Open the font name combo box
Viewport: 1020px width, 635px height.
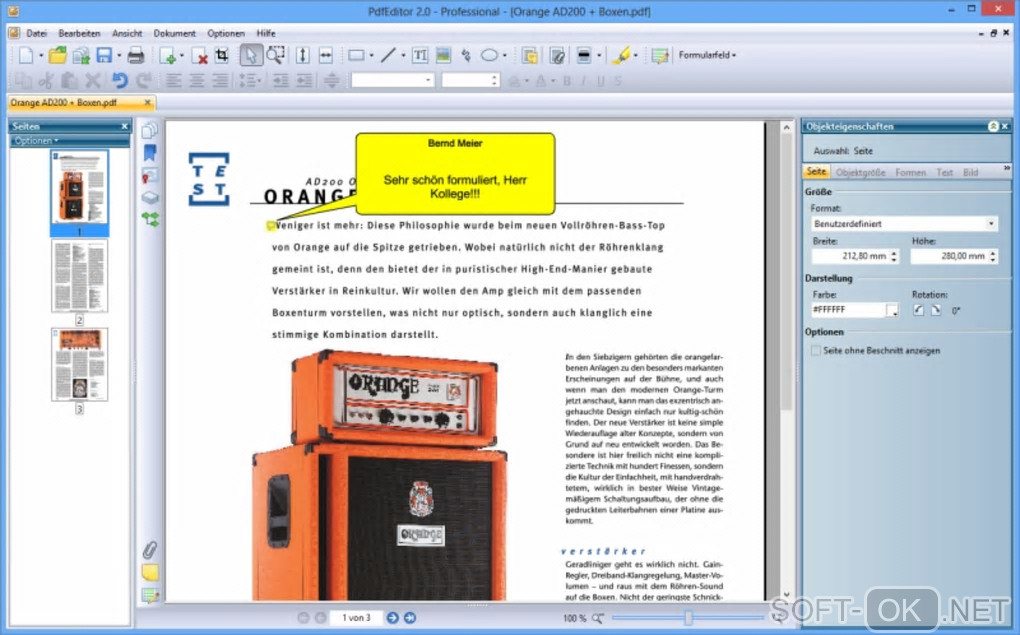[x=392, y=80]
